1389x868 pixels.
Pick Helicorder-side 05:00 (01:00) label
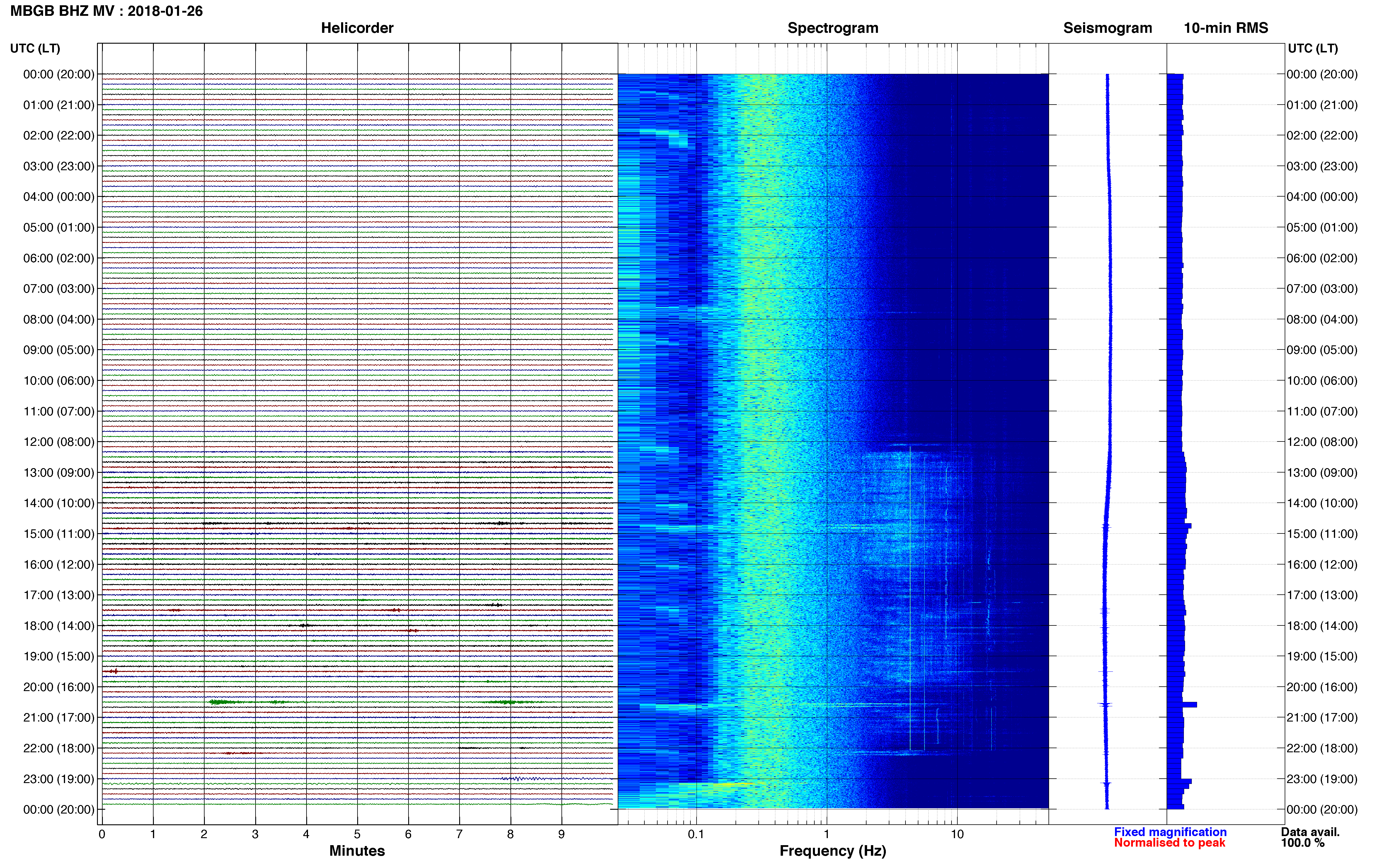point(59,227)
